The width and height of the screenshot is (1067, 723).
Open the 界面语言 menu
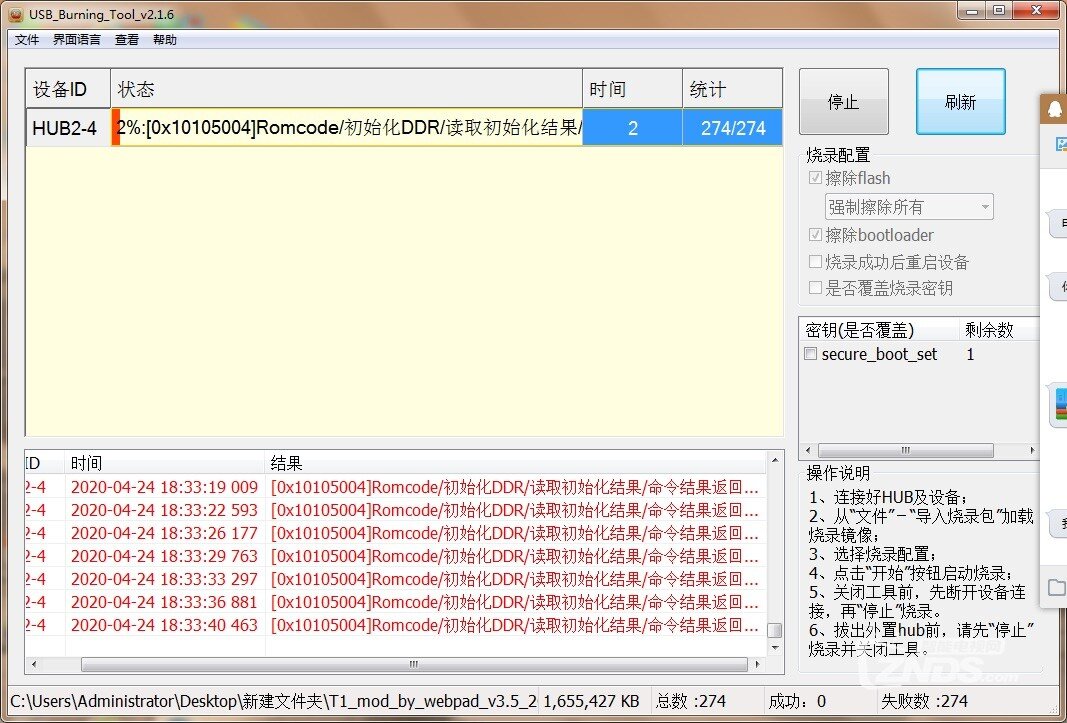tap(76, 39)
